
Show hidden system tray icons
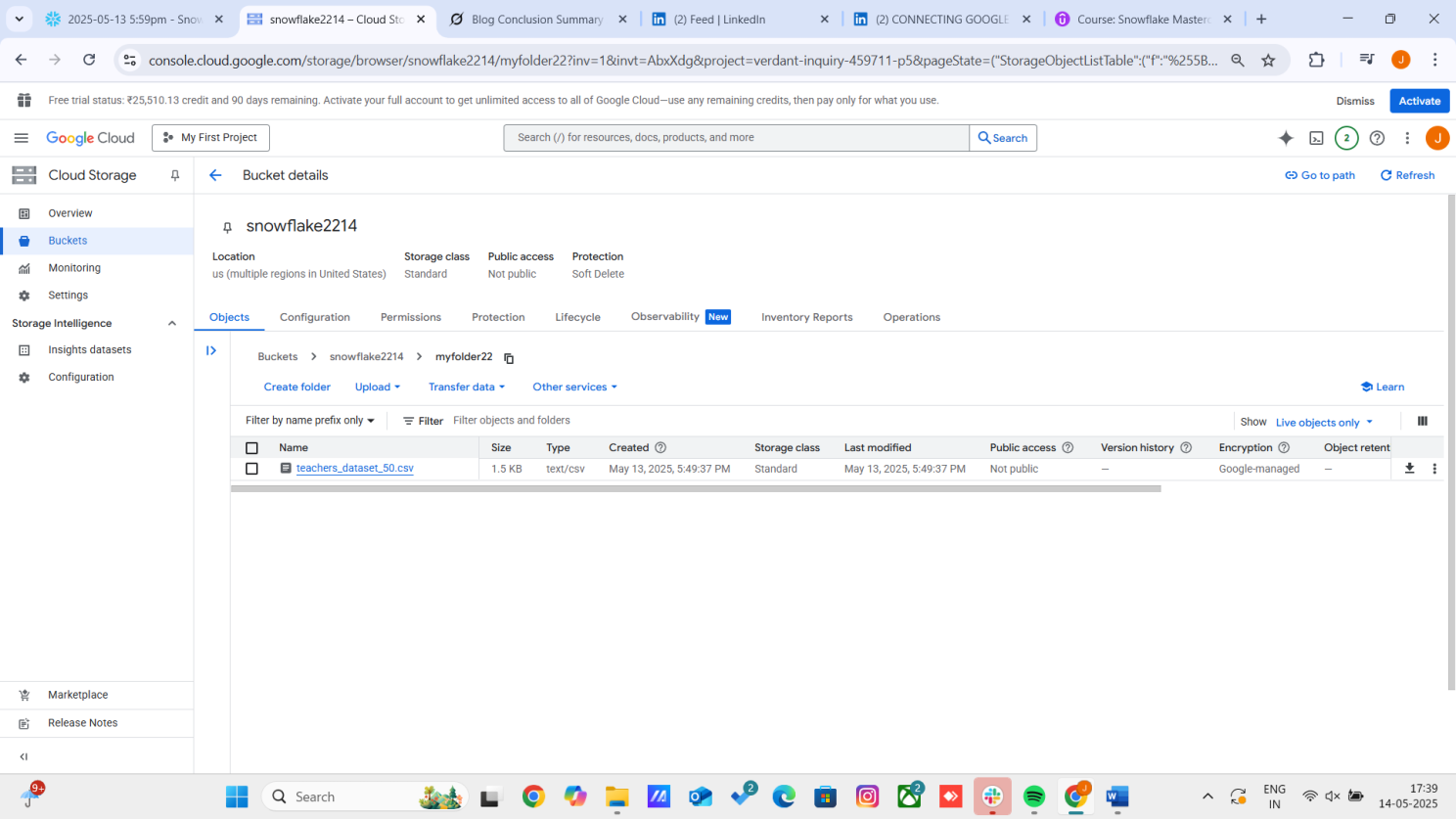pos(1207,796)
